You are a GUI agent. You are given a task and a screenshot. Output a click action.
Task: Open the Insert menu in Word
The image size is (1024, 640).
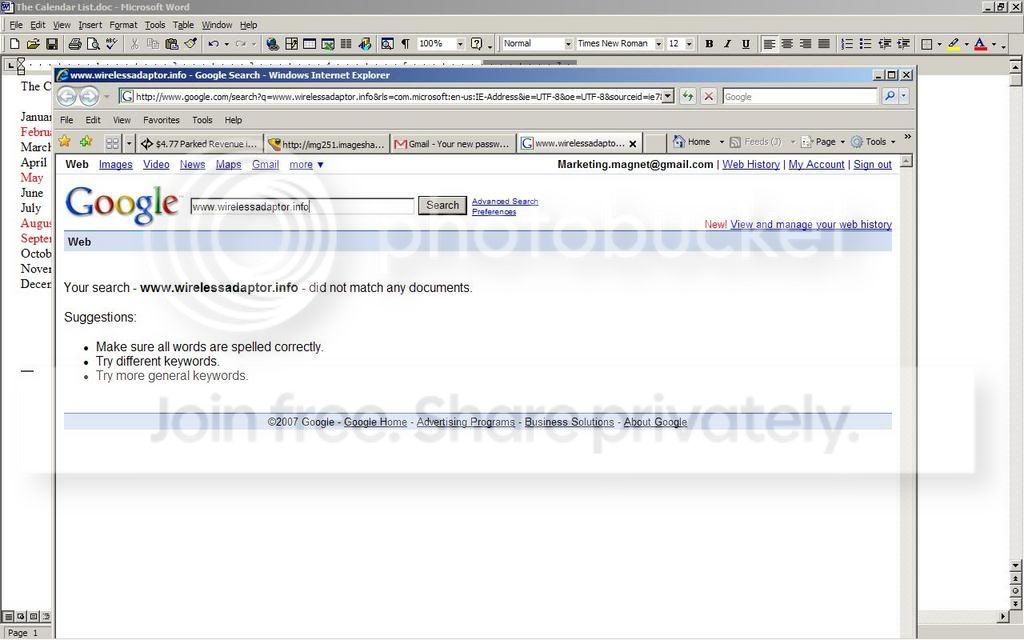90,25
